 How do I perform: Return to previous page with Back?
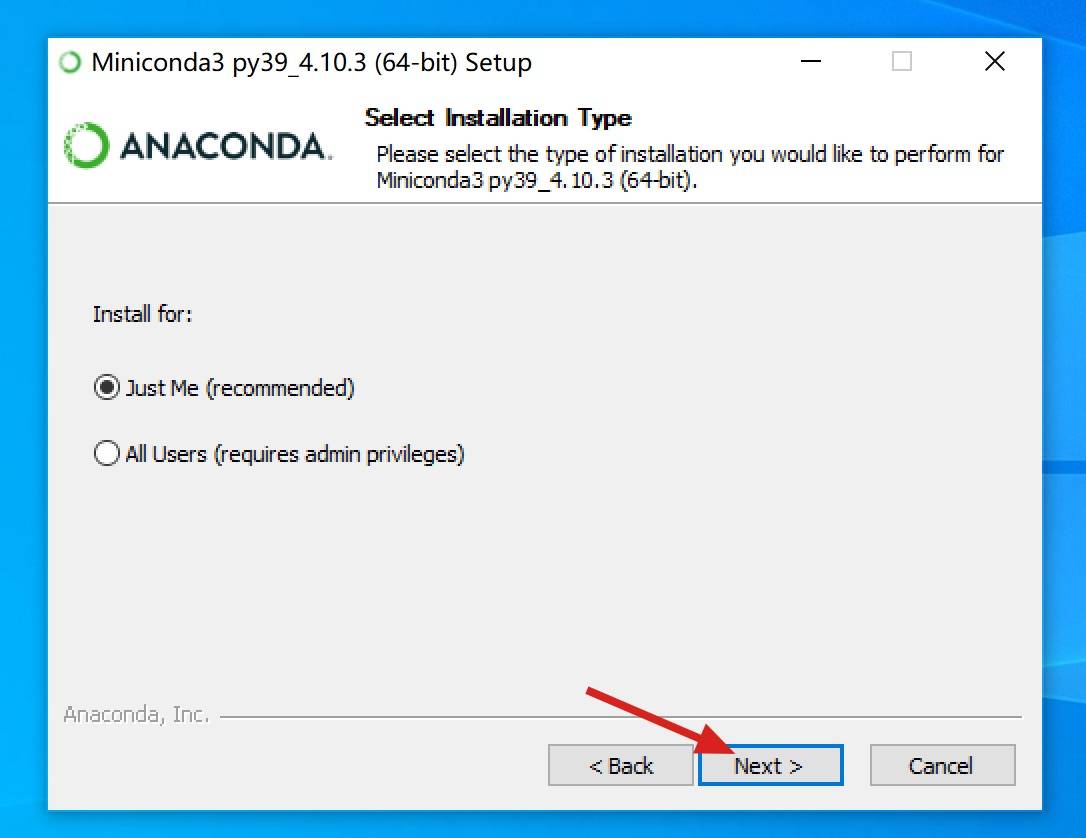(x=621, y=765)
